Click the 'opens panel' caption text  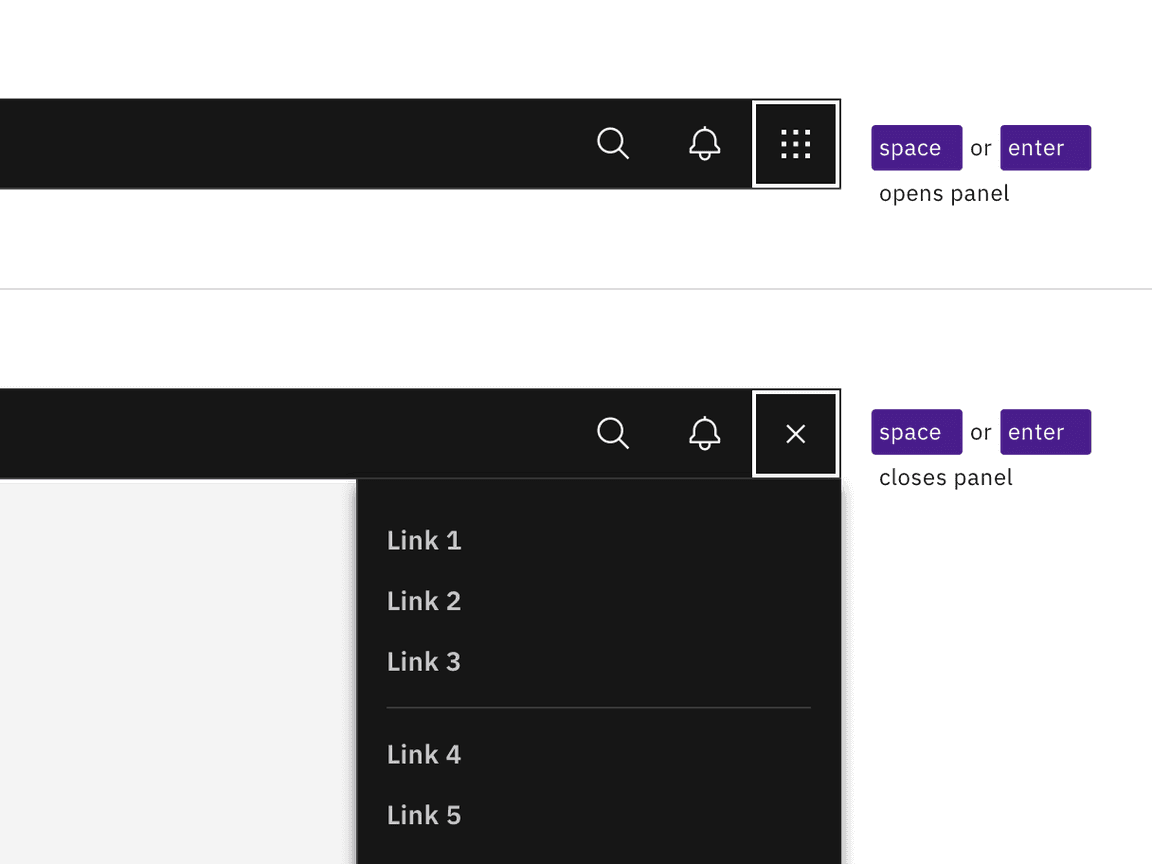click(x=944, y=194)
